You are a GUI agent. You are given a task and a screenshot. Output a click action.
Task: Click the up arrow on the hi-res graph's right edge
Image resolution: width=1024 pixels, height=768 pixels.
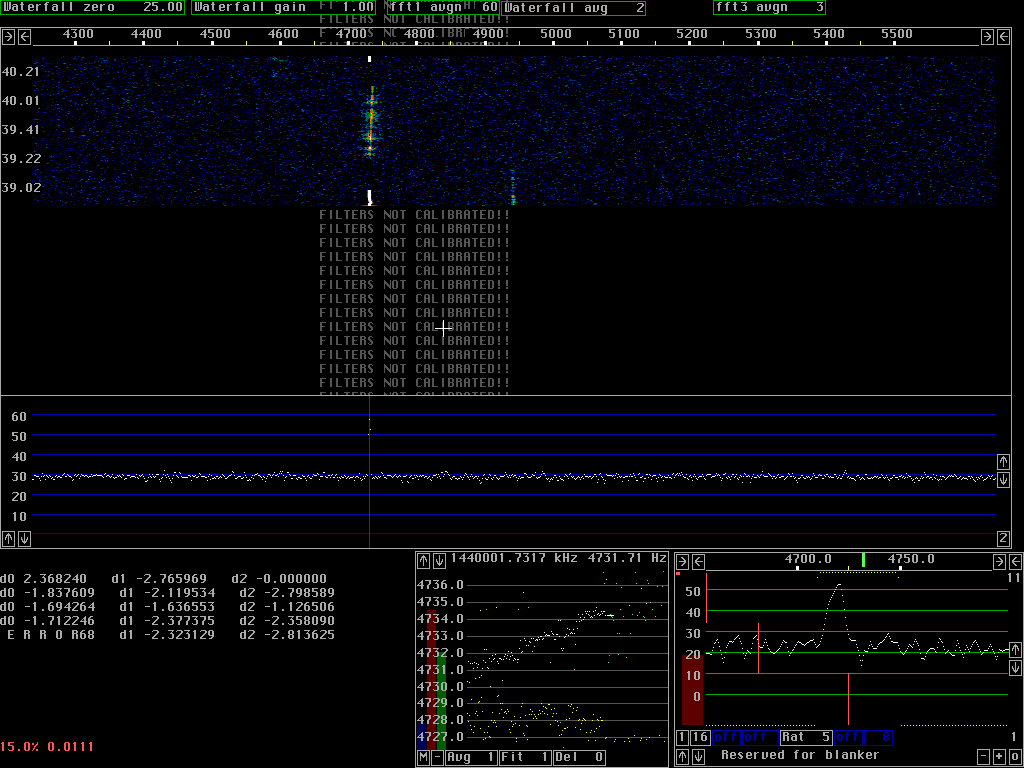click(1015, 650)
